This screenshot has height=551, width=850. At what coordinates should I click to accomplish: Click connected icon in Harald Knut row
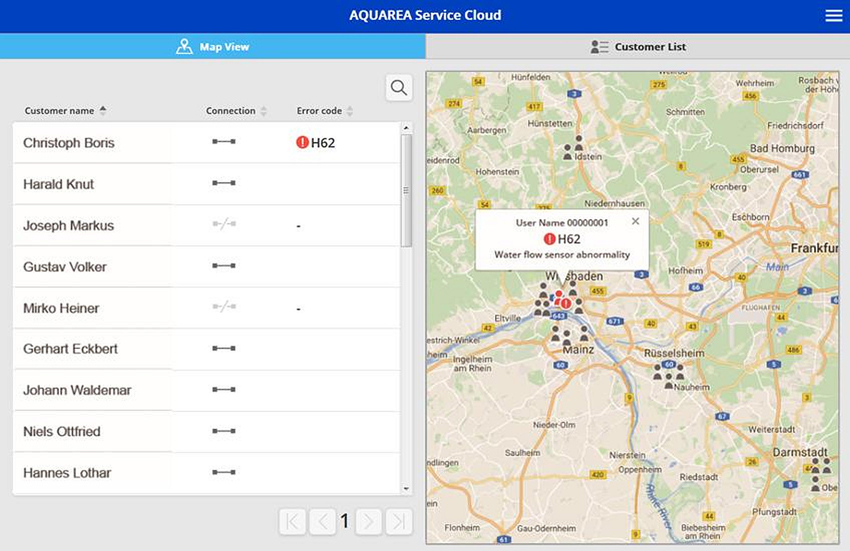(224, 183)
